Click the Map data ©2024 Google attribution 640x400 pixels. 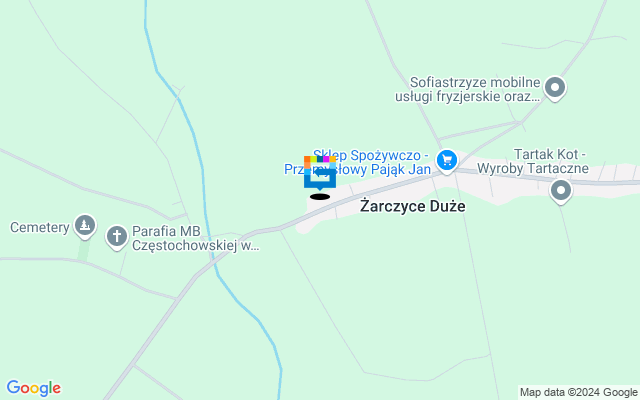[x=579, y=393]
